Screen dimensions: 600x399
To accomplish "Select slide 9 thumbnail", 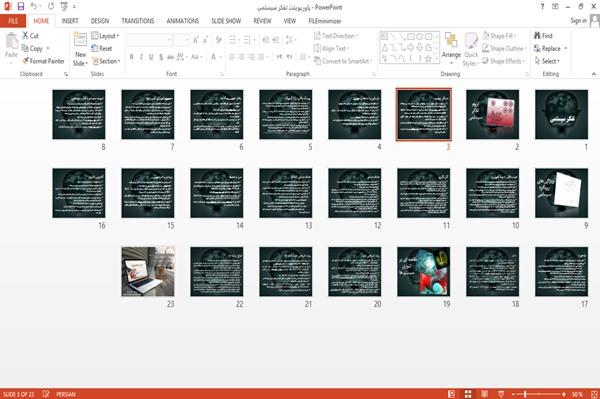I will pos(561,193).
